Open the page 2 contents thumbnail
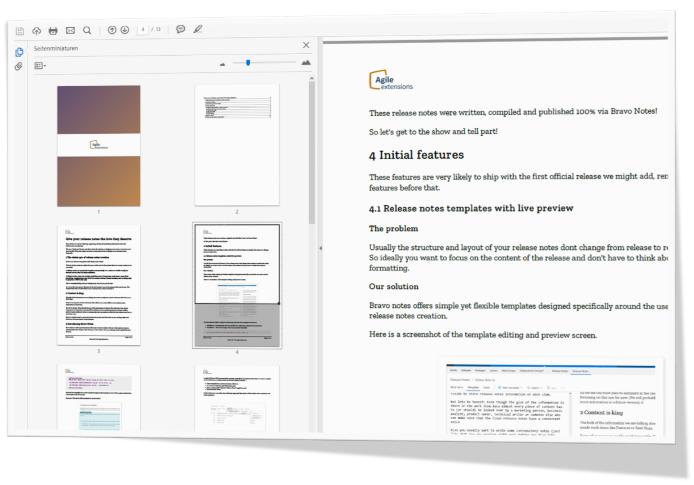Image resolution: width=694 pixels, height=485 pixels. pyautogui.click(x=237, y=145)
